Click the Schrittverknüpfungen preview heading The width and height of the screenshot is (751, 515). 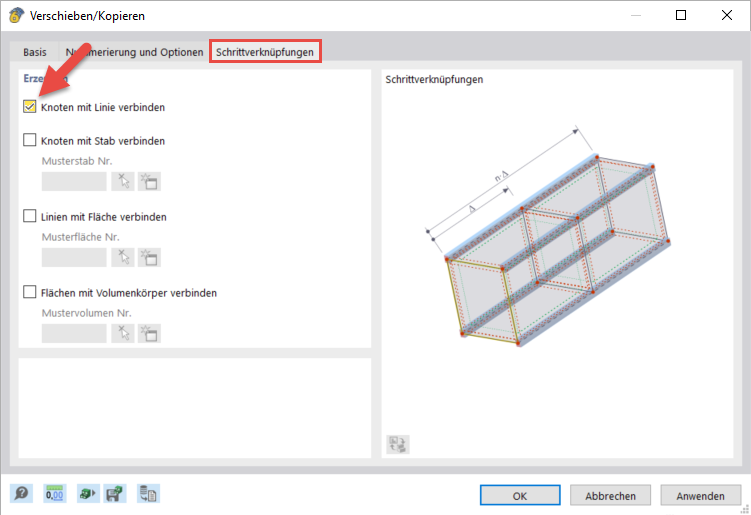click(434, 80)
